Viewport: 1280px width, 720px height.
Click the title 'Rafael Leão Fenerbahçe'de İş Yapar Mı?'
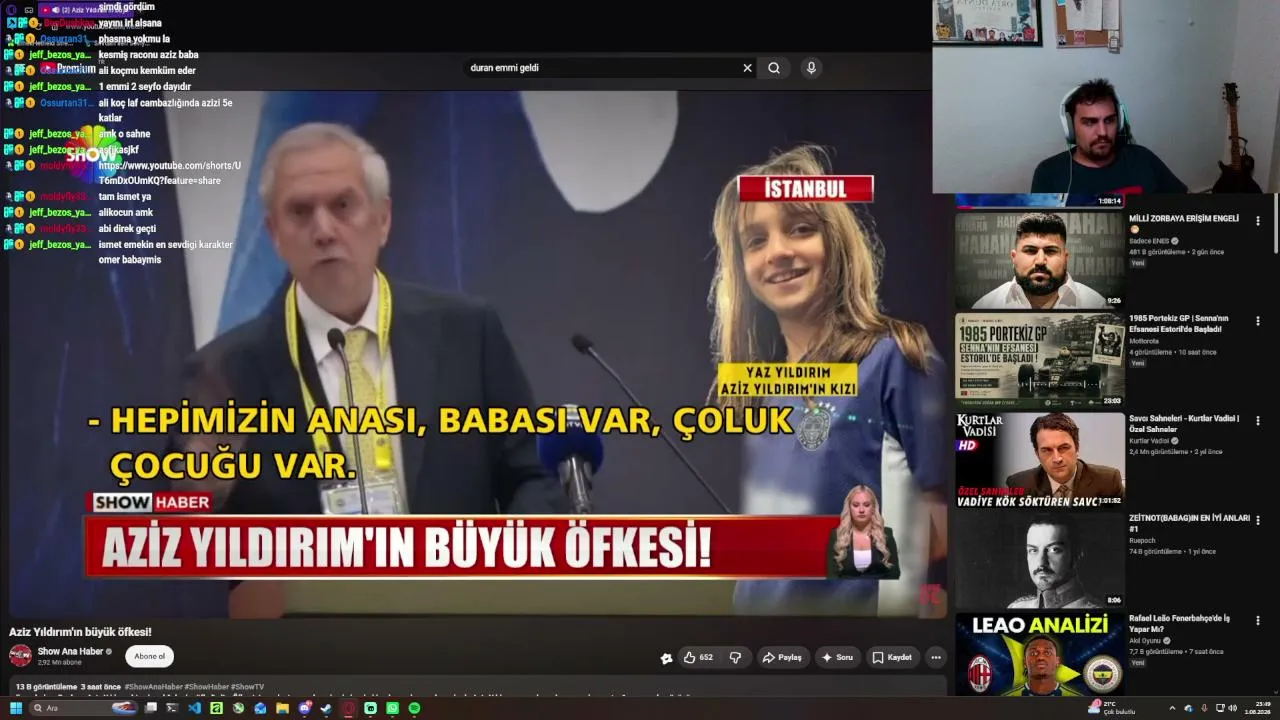1180,623
